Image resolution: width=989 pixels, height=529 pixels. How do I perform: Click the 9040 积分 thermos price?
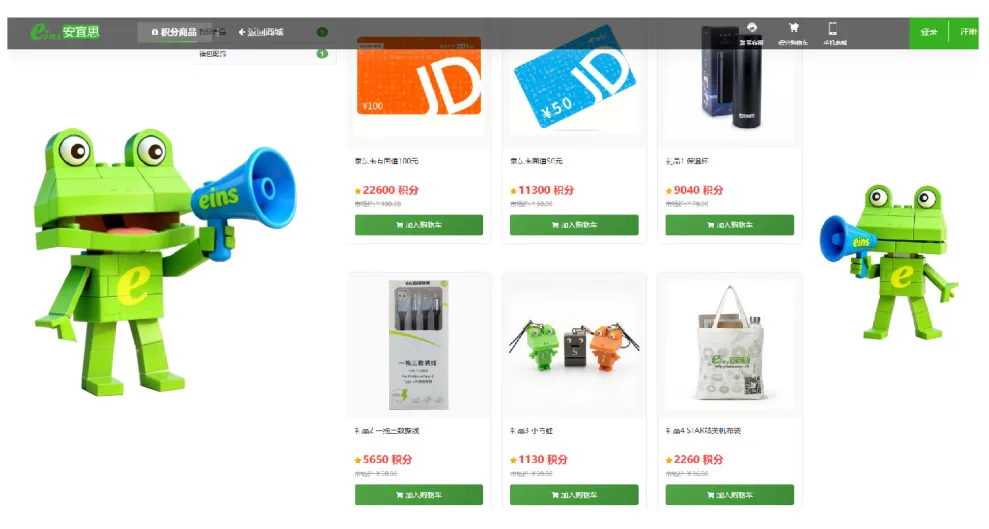pyautogui.click(x=694, y=190)
